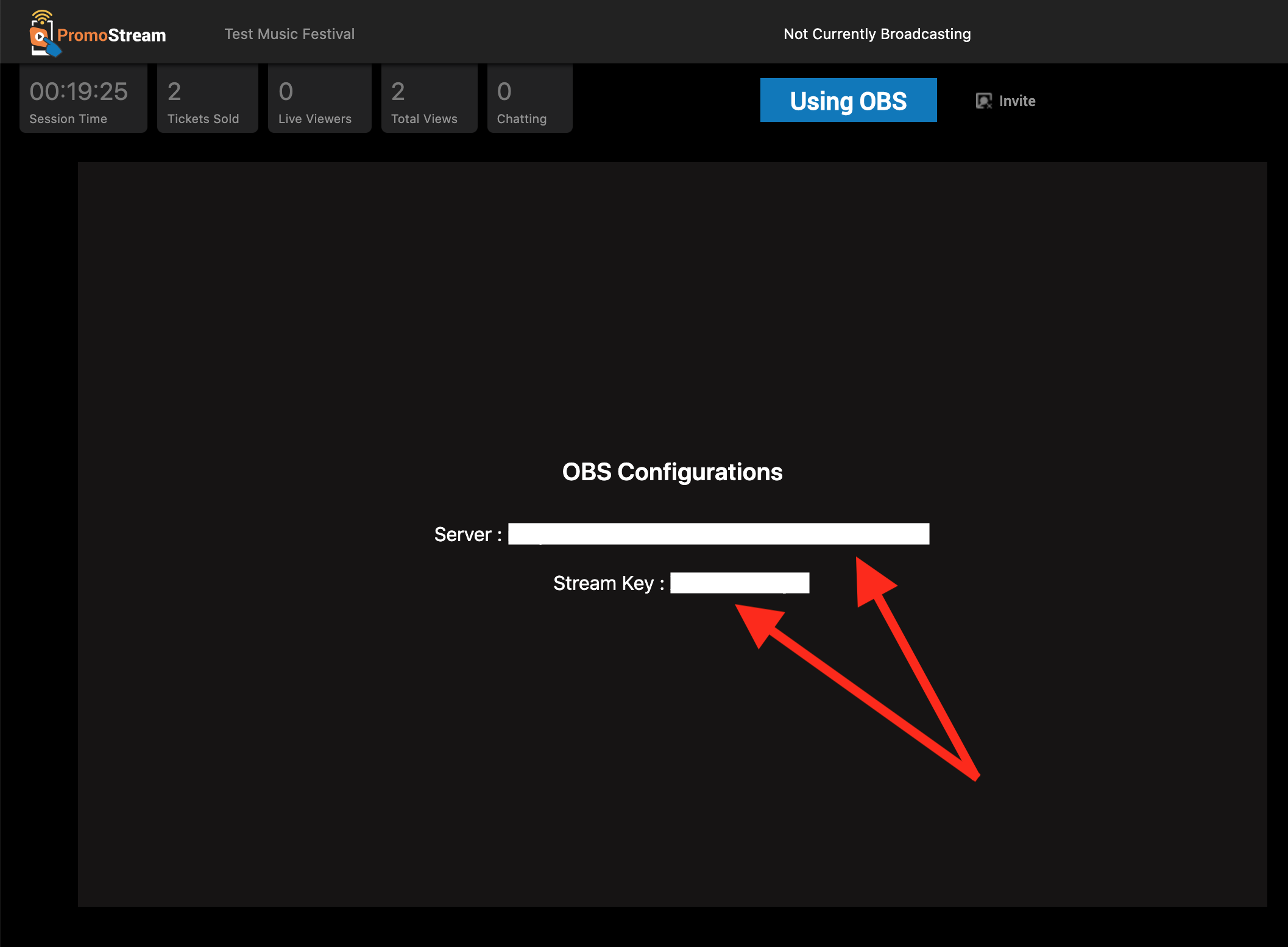Viewport: 1288px width, 947px height.
Task: Click the zero count above Live Viewers
Action: [x=286, y=91]
